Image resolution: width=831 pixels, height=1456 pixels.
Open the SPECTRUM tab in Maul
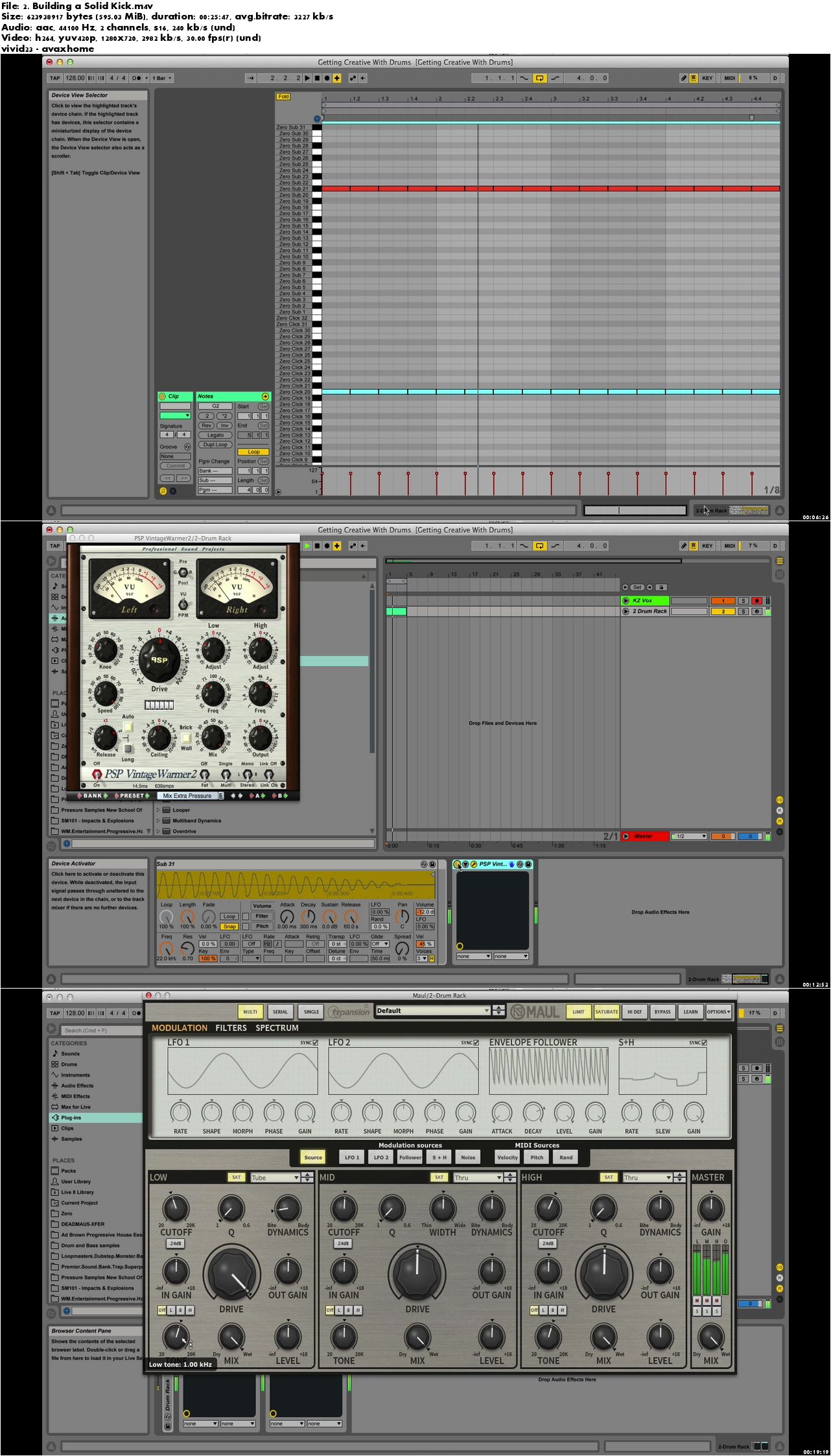pos(277,1027)
